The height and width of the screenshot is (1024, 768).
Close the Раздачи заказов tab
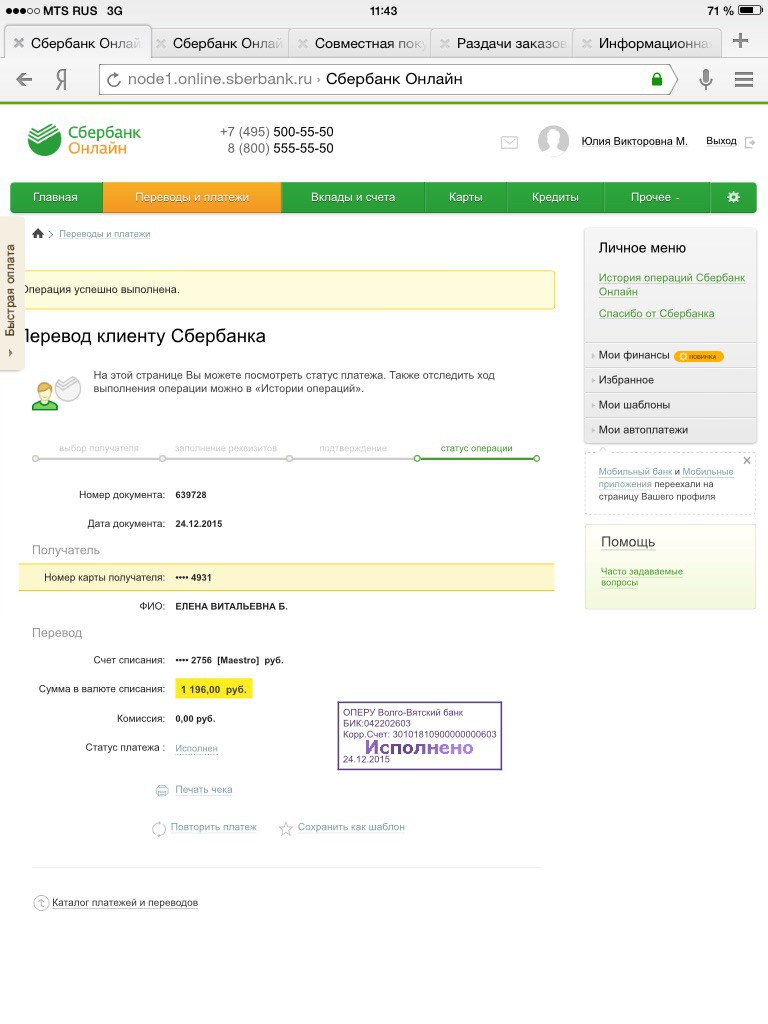[x=445, y=43]
